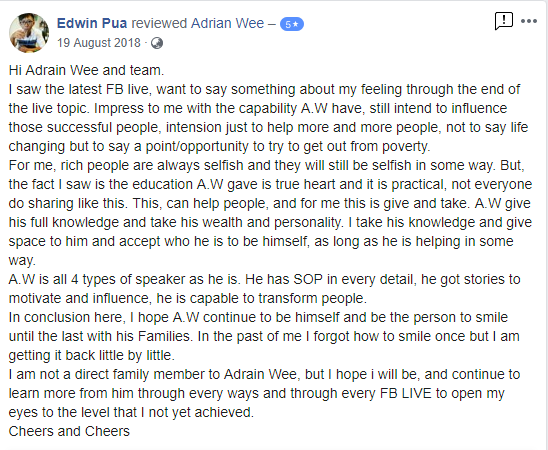Click the line beginning "motivate and influence"

pyautogui.click(x=188, y=298)
